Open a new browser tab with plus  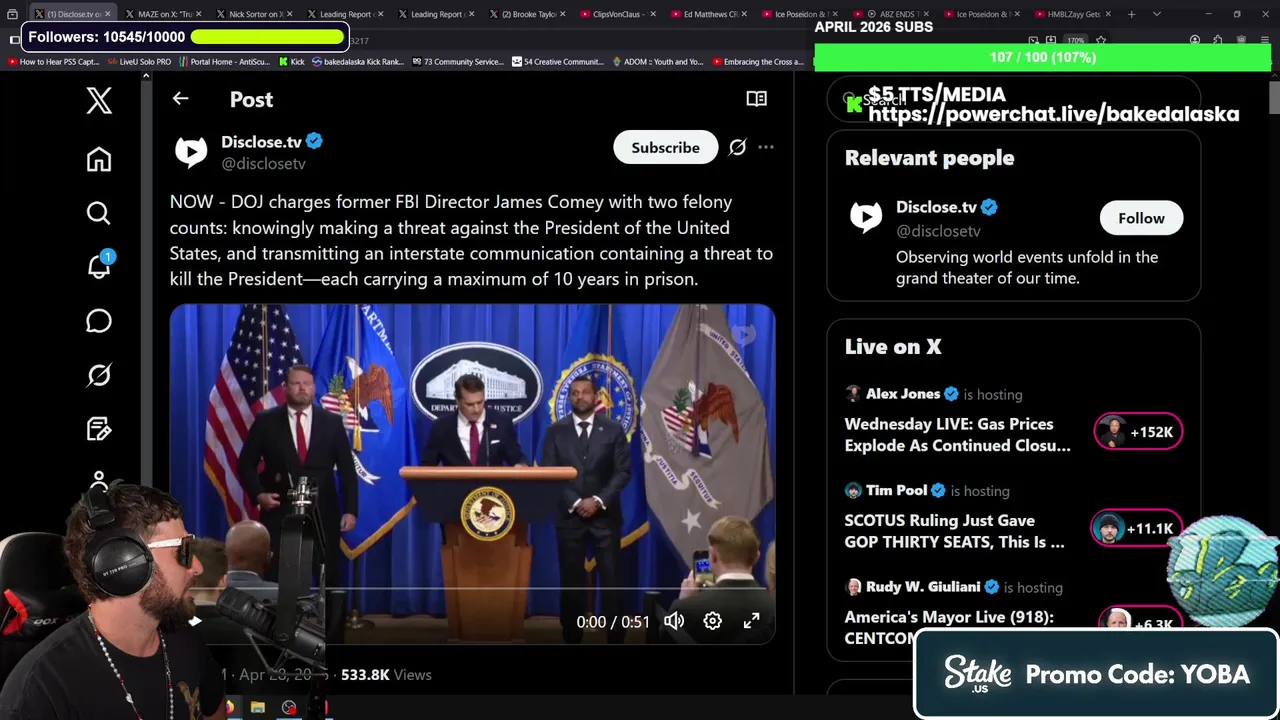1131,14
